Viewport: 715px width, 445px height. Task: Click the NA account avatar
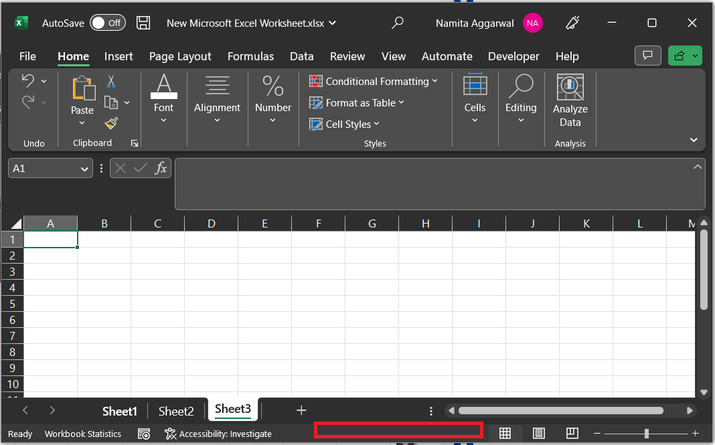pyautogui.click(x=533, y=23)
